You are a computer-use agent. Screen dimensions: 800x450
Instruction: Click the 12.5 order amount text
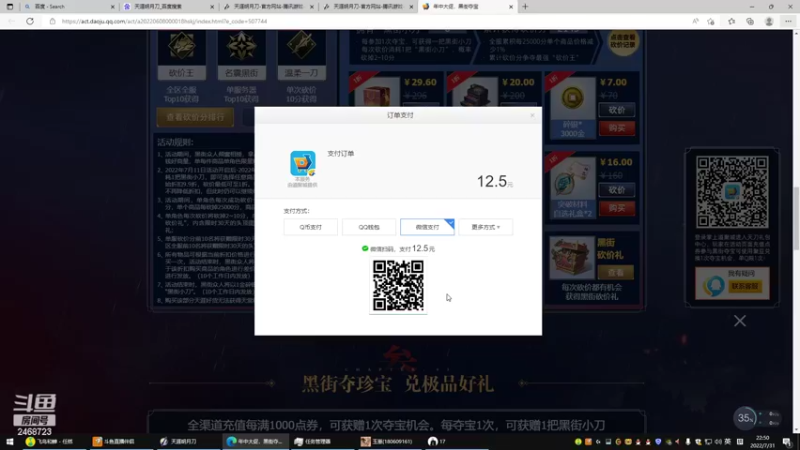[492, 181]
